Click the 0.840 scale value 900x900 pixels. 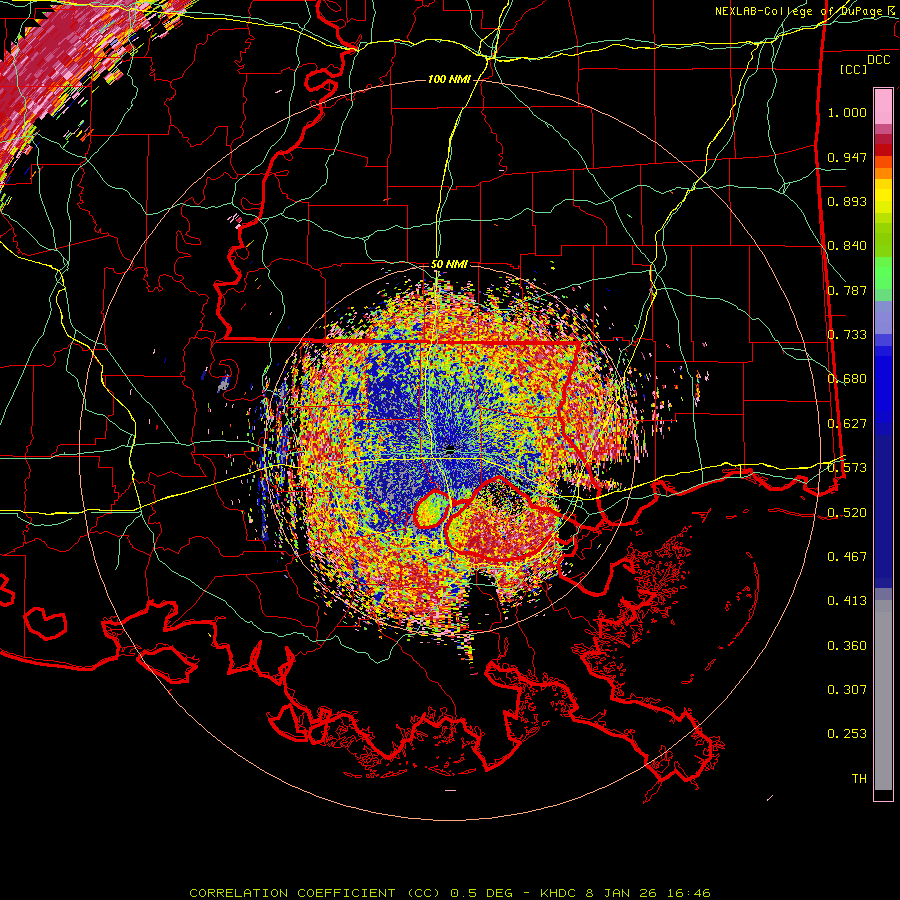(847, 246)
